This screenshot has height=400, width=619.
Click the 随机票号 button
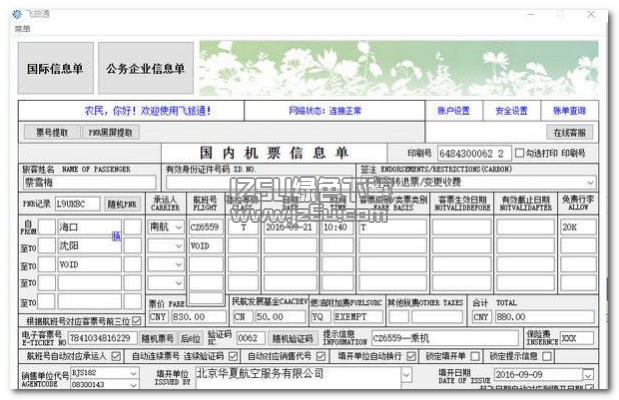[158, 338]
